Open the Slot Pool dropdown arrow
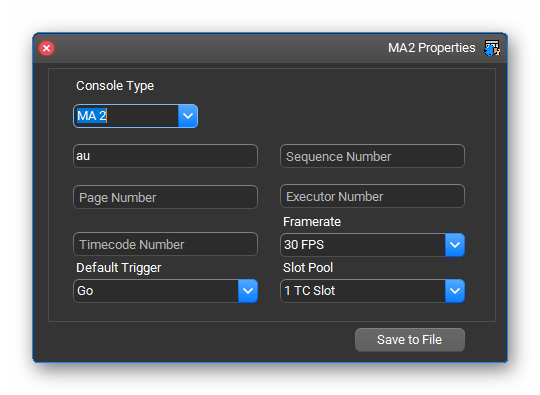Image resolution: width=540 pixels, height=395 pixels. 455,291
